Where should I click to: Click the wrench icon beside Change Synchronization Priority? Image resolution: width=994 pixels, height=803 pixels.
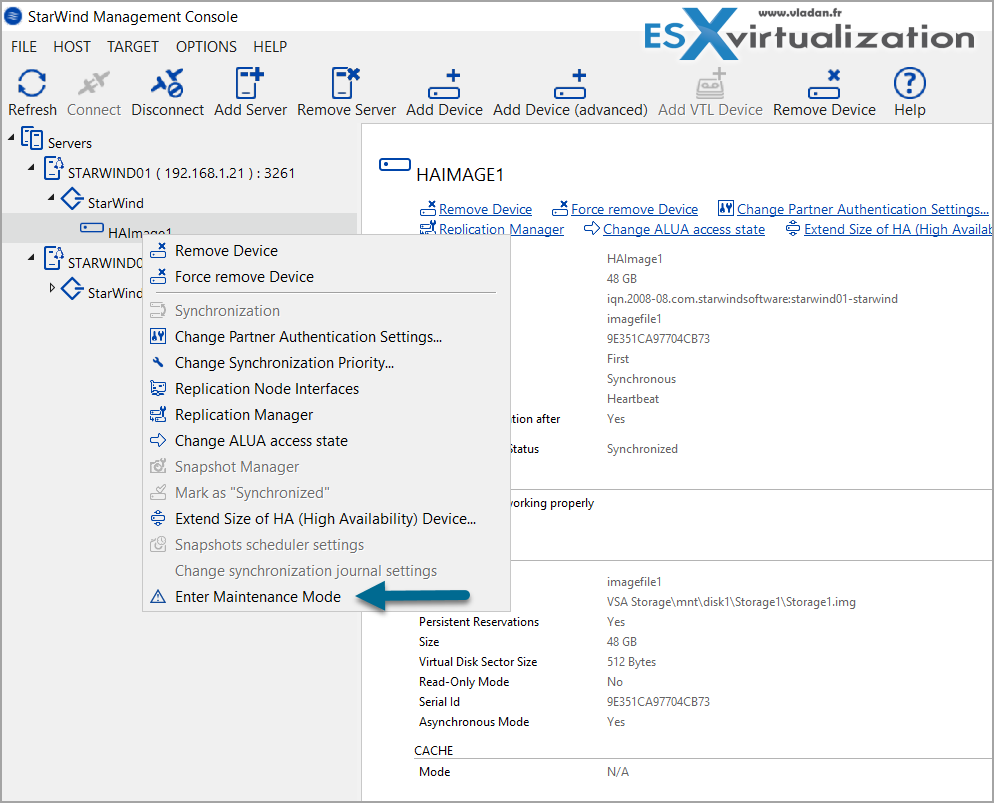pyautogui.click(x=158, y=363)
